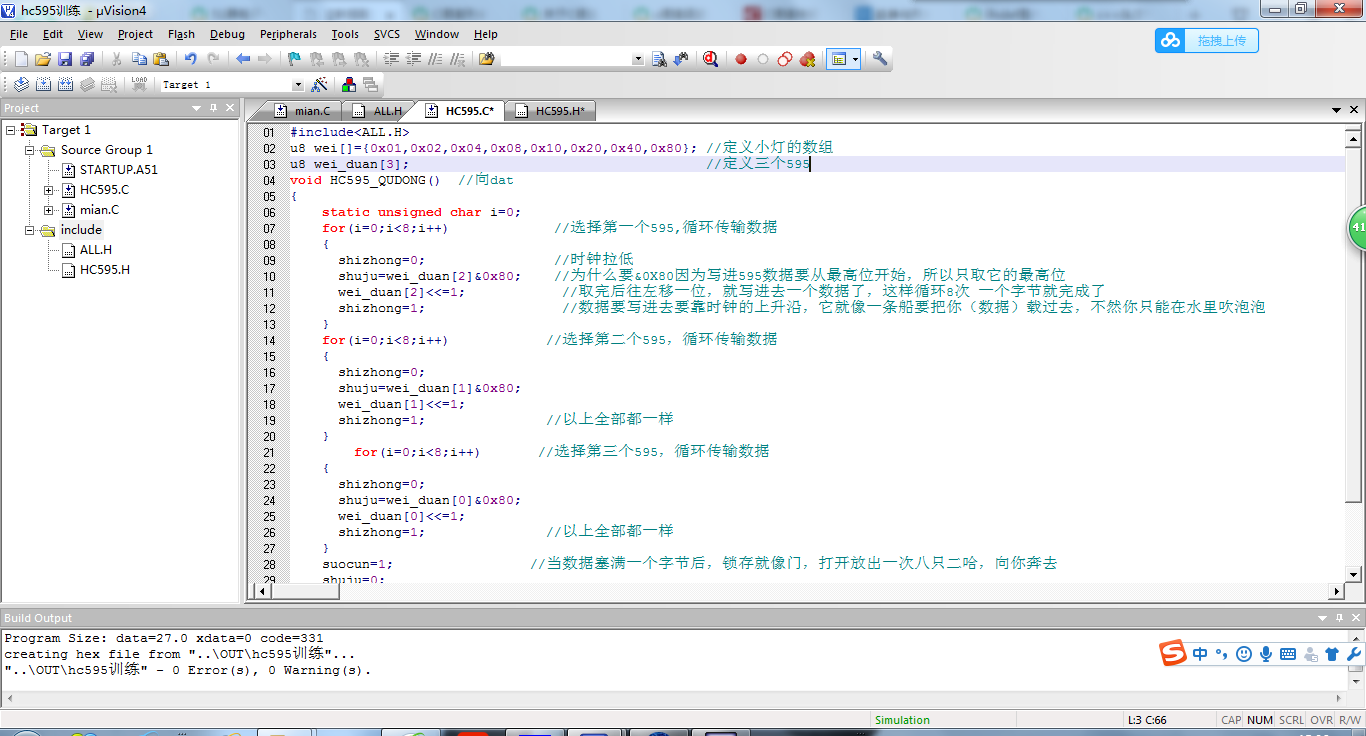
Task: Undo the last edit
Action: 191,59
